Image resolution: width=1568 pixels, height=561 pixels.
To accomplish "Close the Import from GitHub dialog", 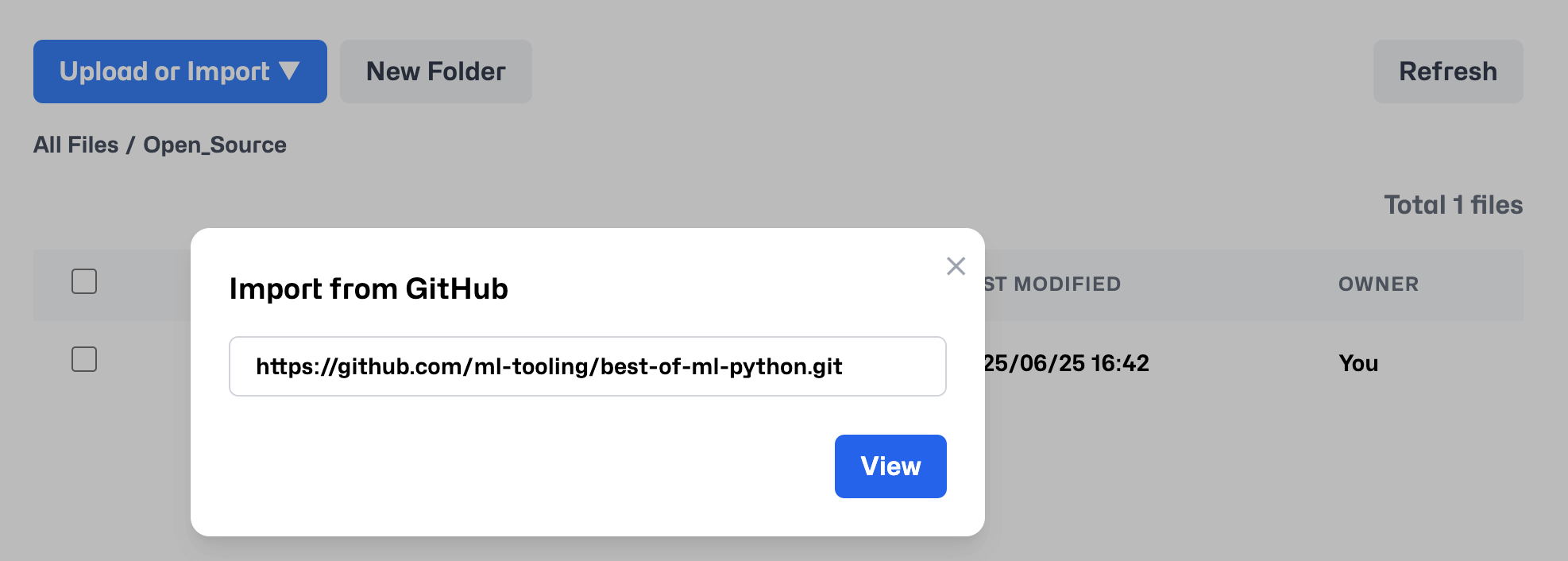I will [956, 266].
